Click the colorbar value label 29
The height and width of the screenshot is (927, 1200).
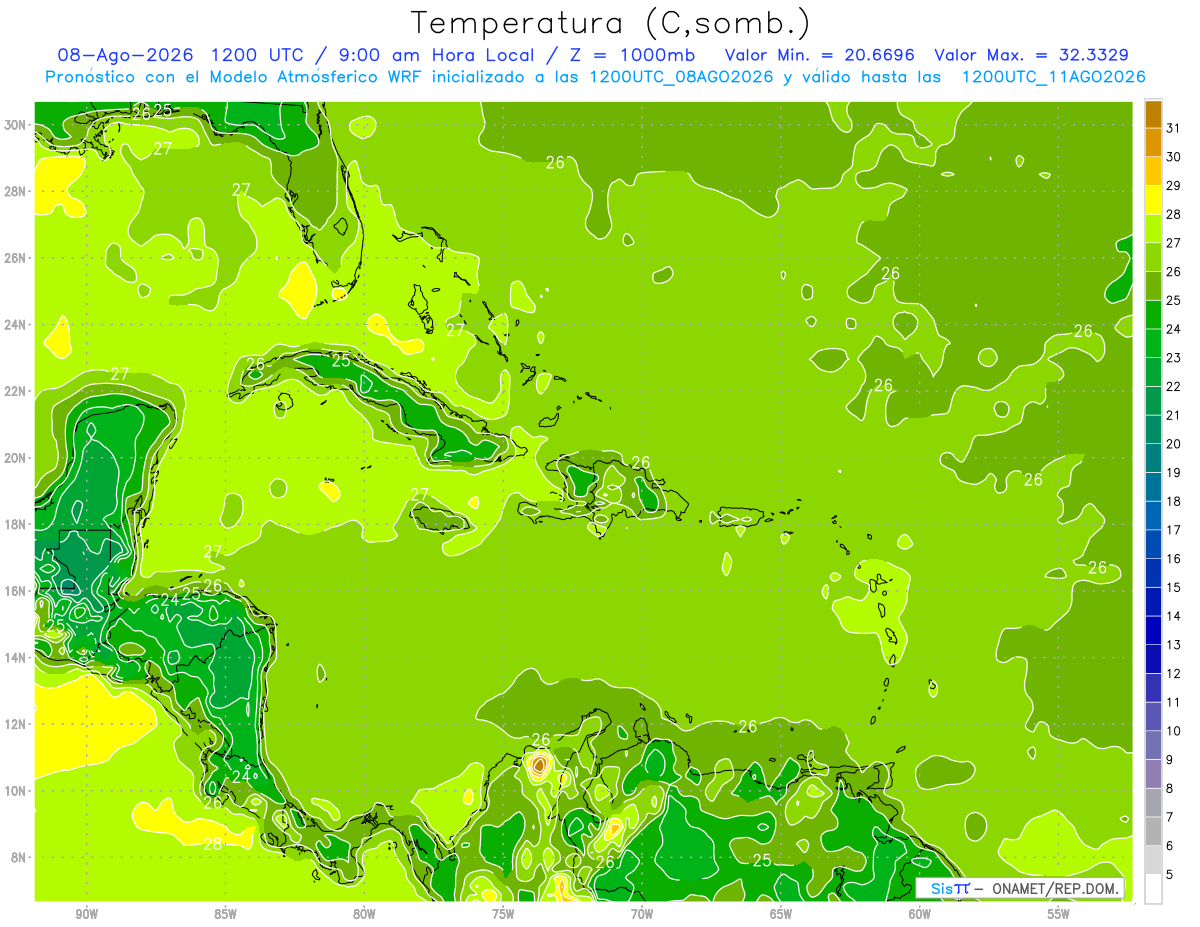click(x=1174, y=185)
